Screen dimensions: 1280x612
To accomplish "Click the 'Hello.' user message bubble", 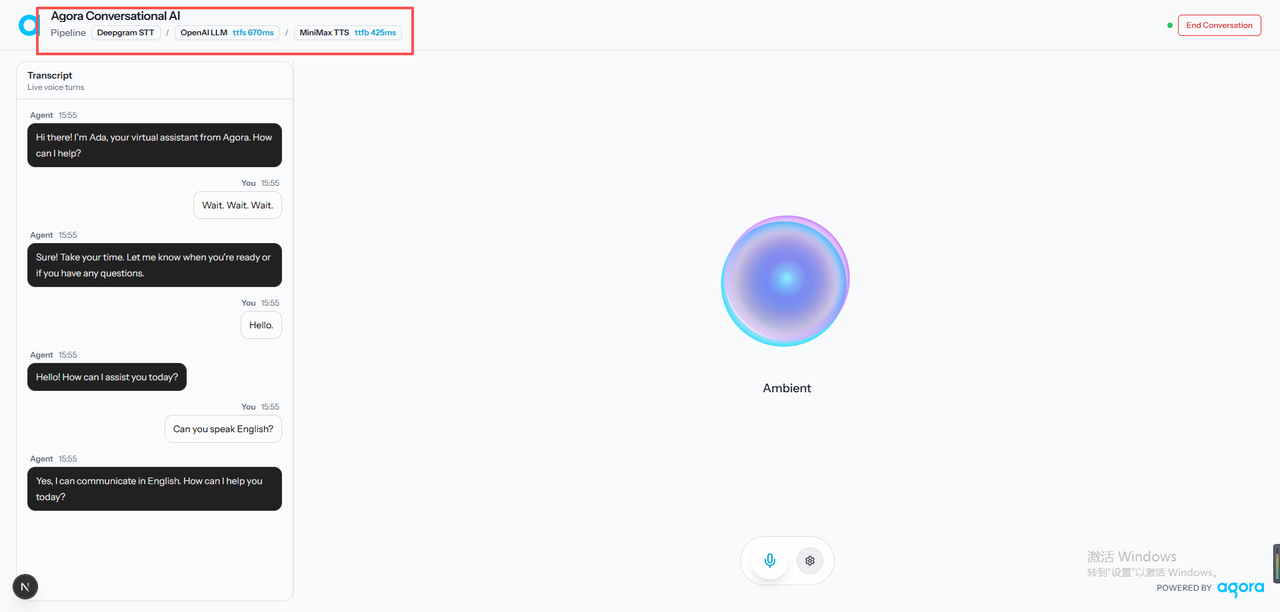I will 261,325.
